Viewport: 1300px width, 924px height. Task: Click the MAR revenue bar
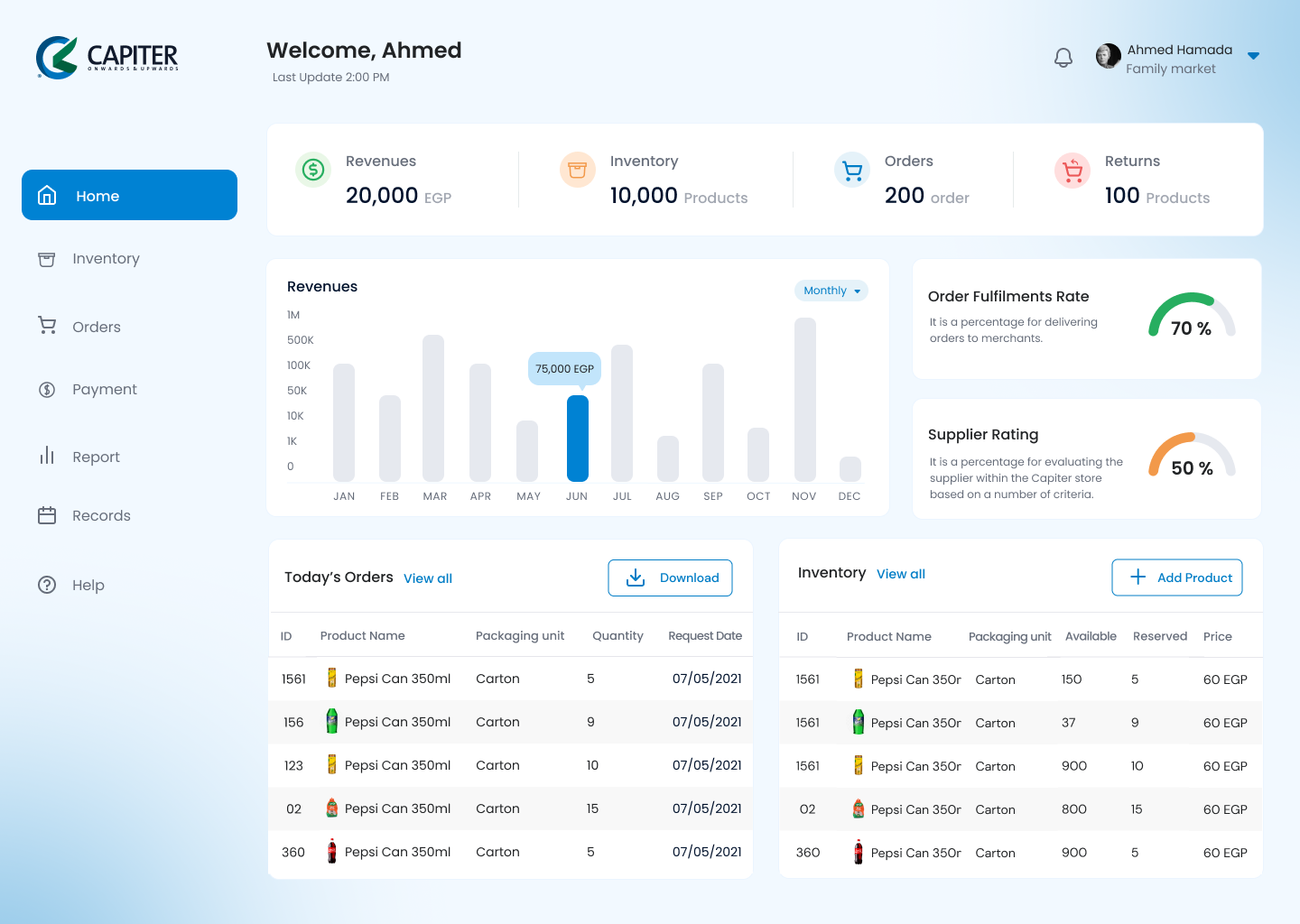point(433,408)
